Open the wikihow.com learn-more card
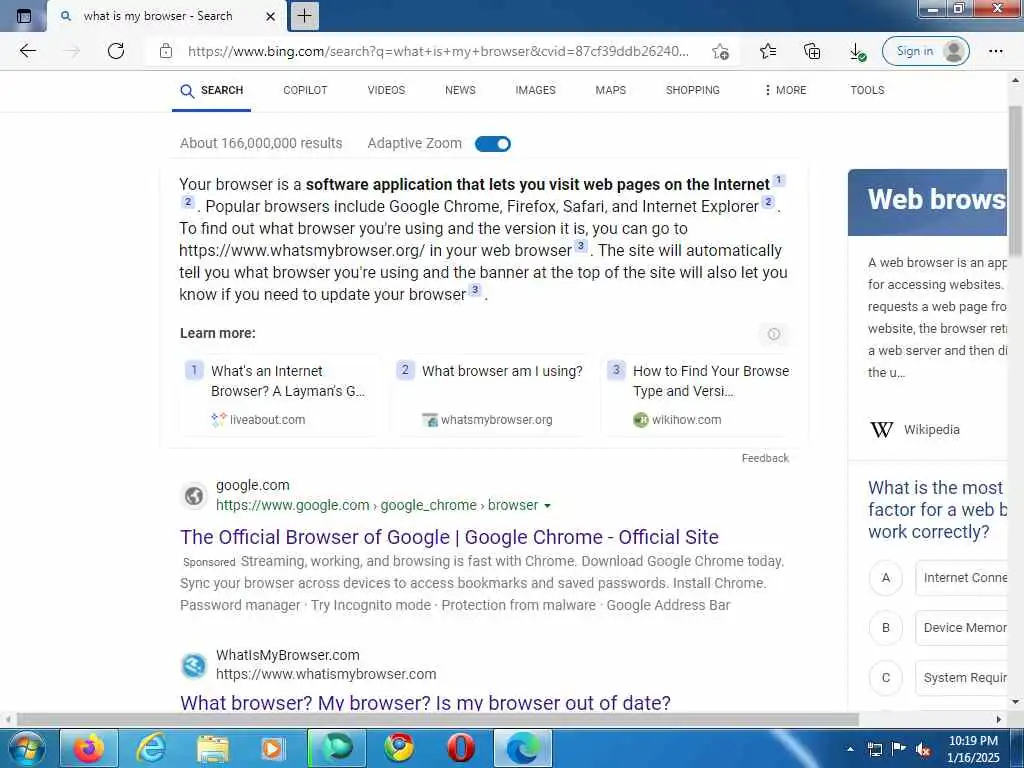The width and height of the screenshot is (1024, 768). click(x=697, y=395)
